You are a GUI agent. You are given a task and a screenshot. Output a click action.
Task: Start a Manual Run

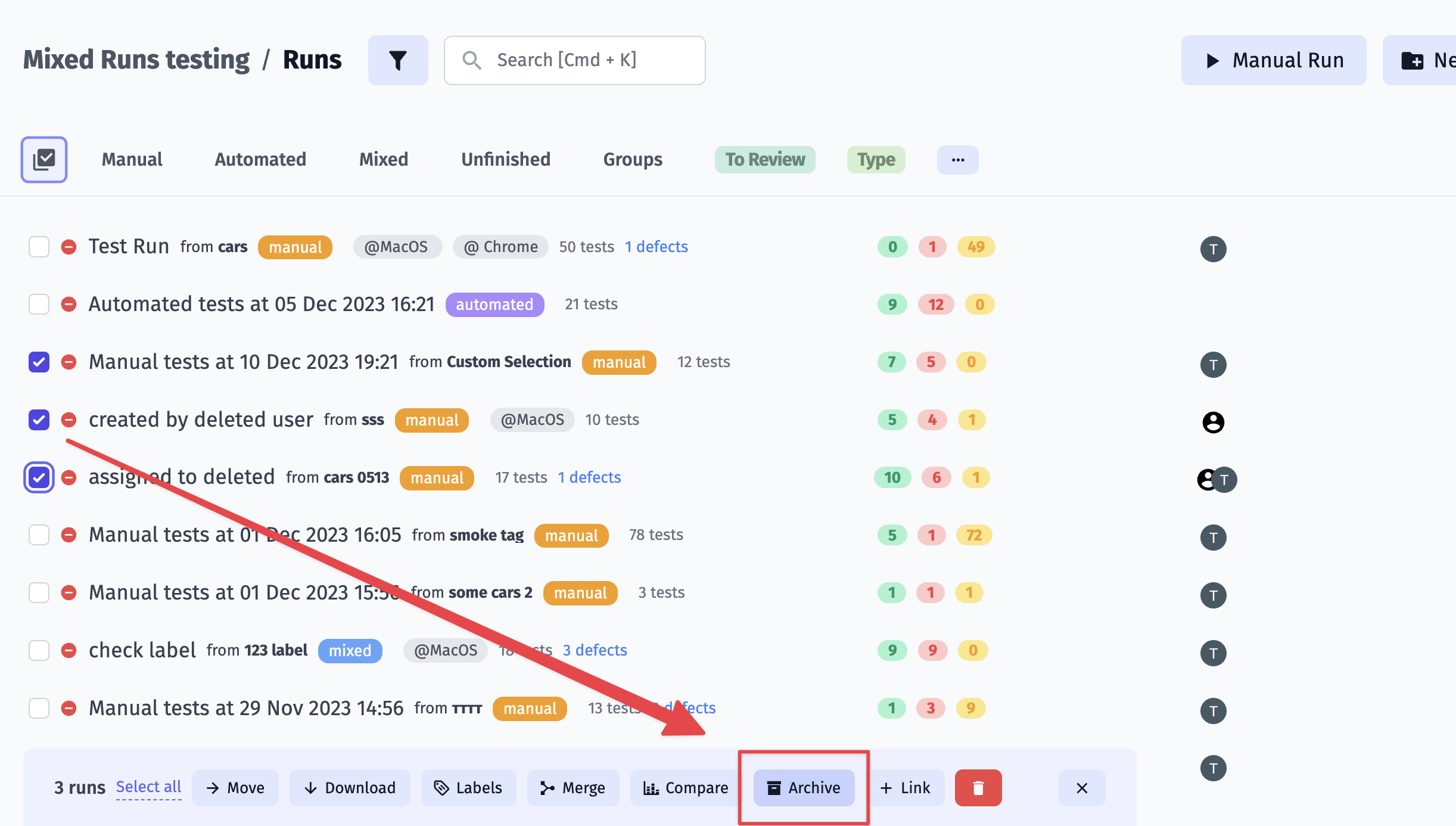[1274, 60]
